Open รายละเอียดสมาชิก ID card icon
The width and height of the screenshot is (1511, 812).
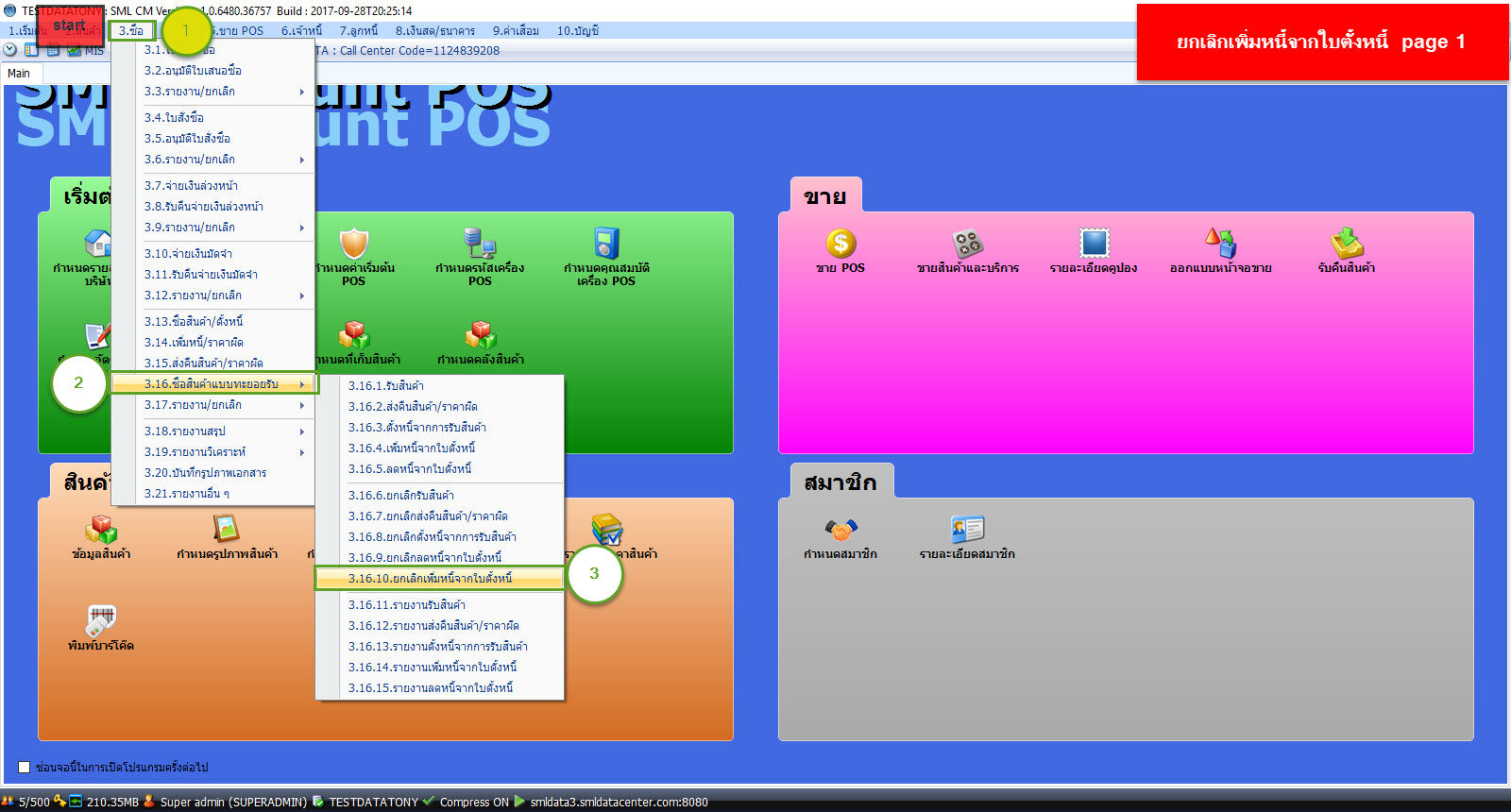click(967, 529)
